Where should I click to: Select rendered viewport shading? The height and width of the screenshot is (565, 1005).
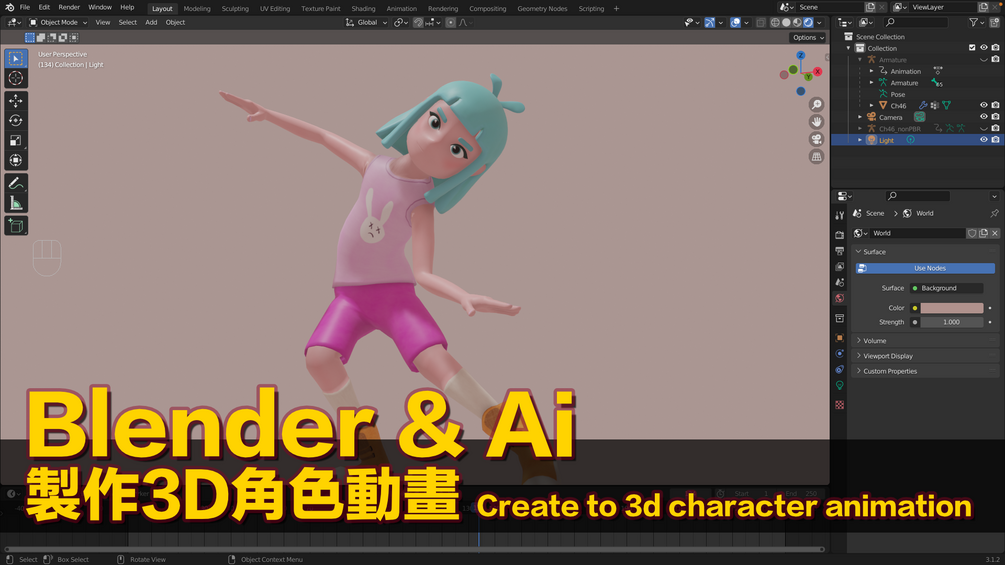808,22
